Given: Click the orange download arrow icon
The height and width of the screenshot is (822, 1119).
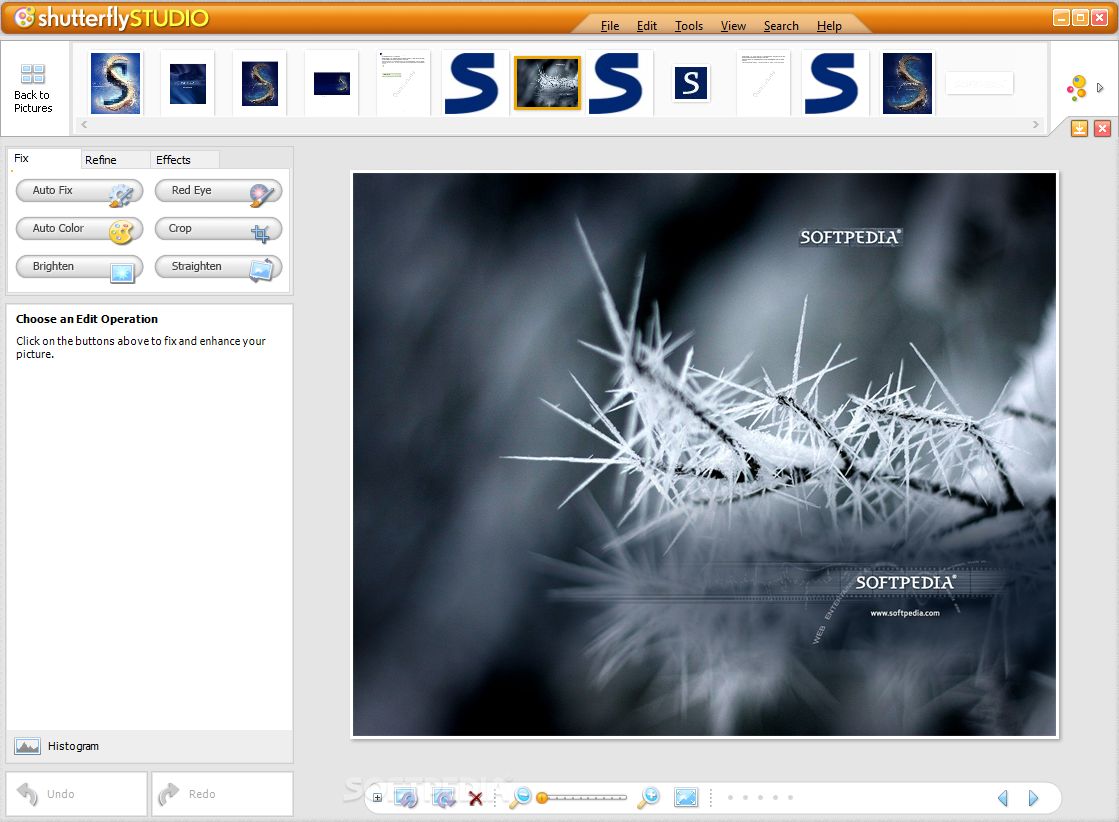Looking at the screenshot, I should coord(1079,128).
